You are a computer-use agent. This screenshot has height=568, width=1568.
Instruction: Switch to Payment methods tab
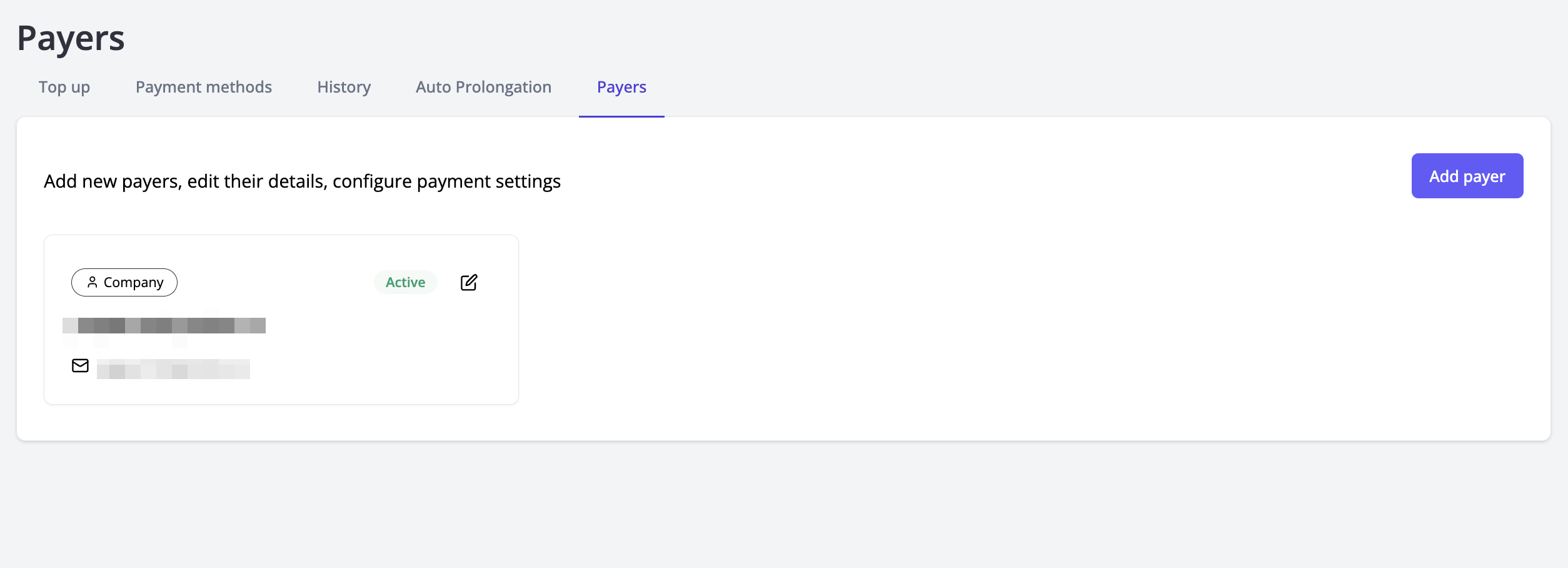tap(203, 87)
